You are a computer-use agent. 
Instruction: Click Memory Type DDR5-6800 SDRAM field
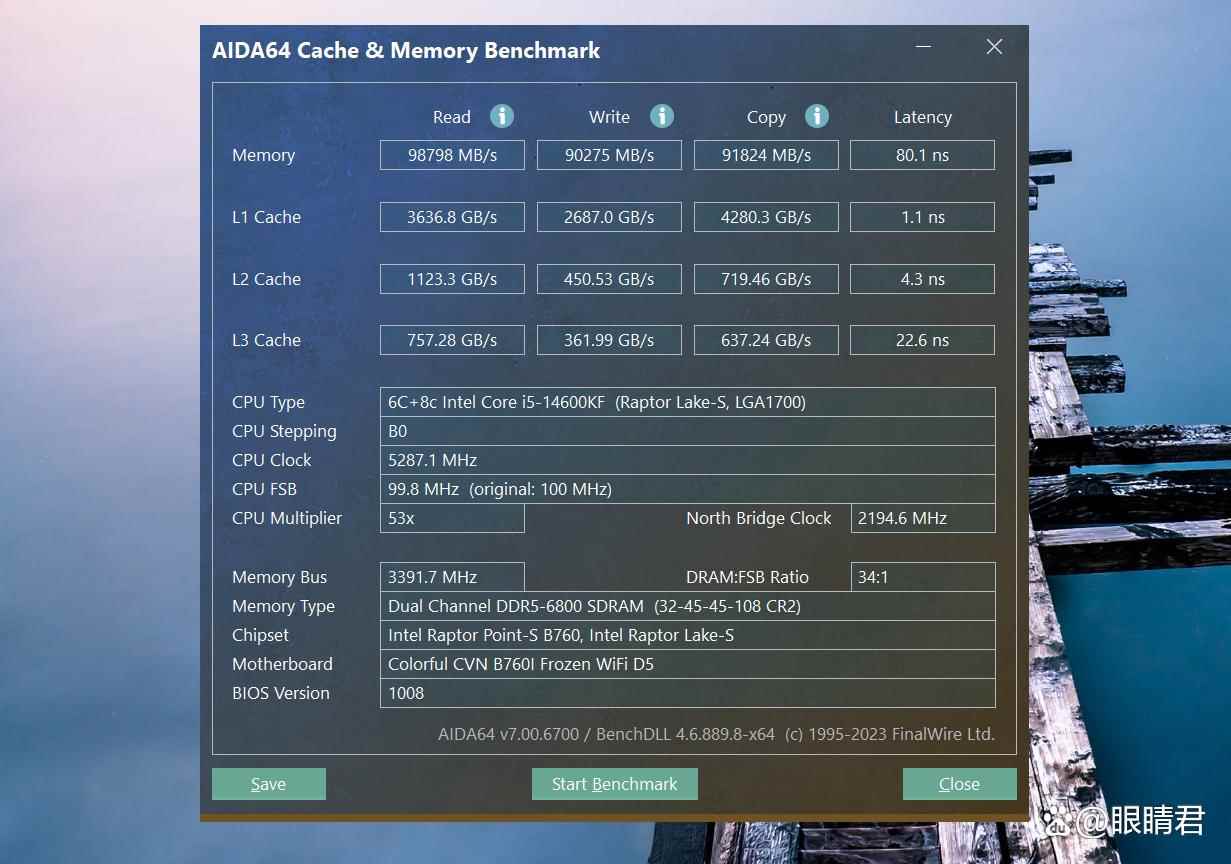(x=688, y=606)
